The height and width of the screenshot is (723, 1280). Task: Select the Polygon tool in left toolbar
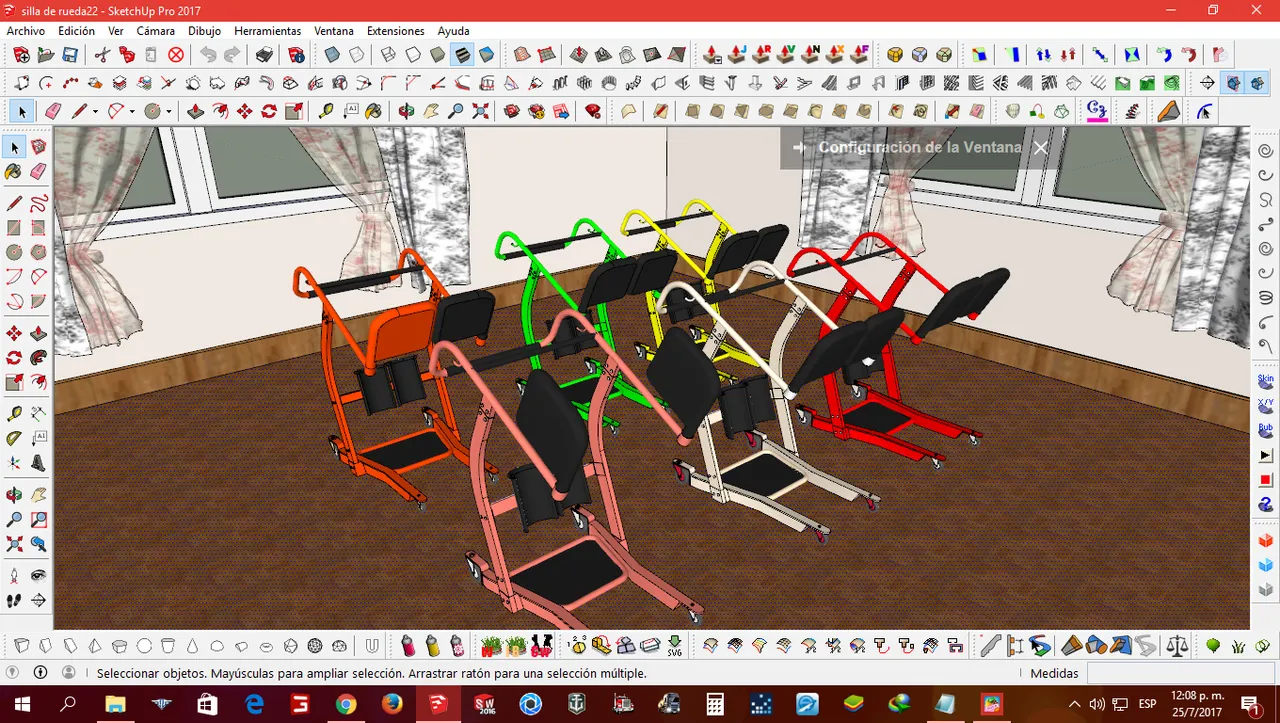pyautogui.click(x=39, y=252)
